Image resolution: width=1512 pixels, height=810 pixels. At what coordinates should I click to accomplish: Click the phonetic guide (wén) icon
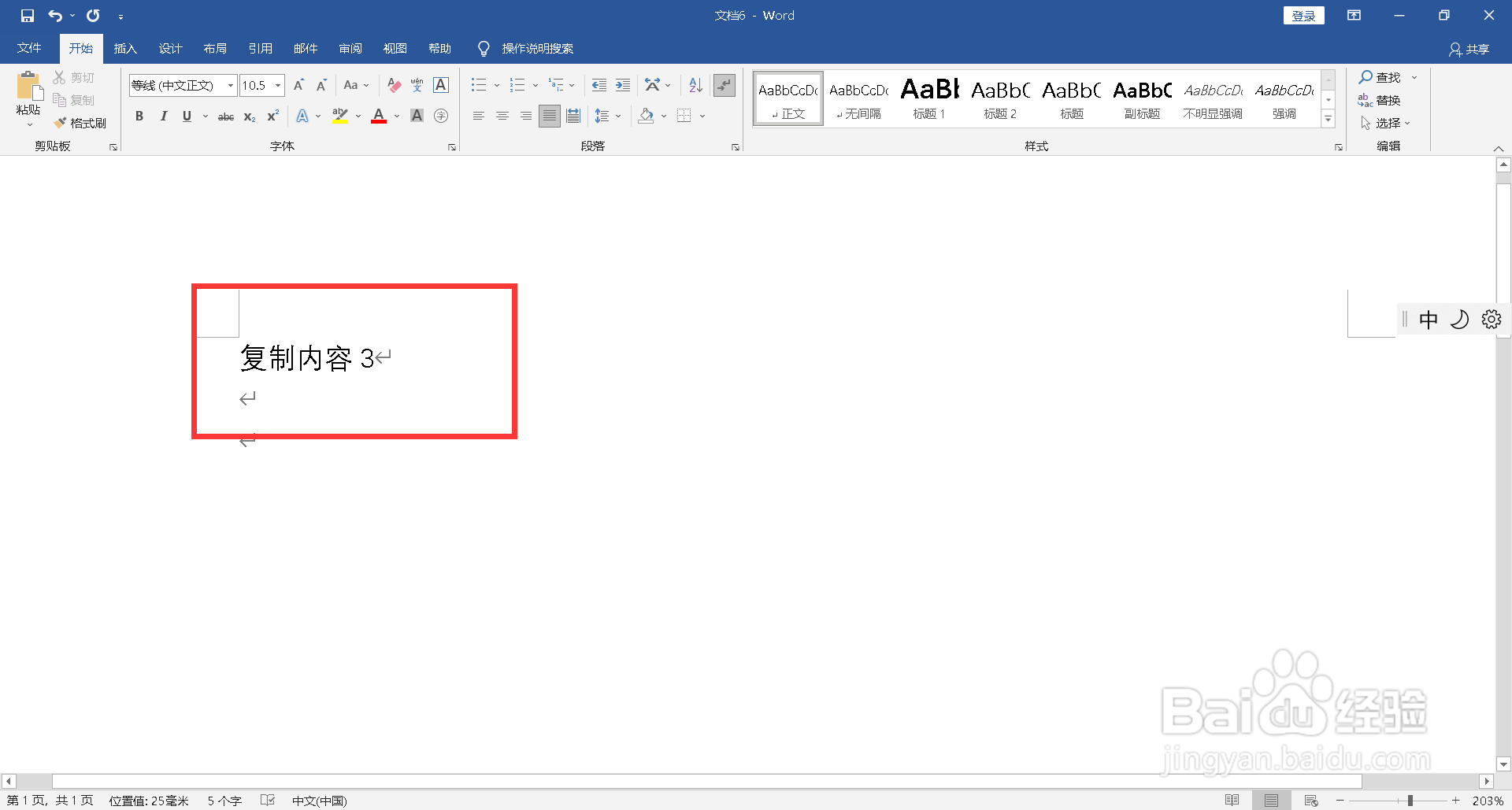pyautogui.click(x=417, y=85)
